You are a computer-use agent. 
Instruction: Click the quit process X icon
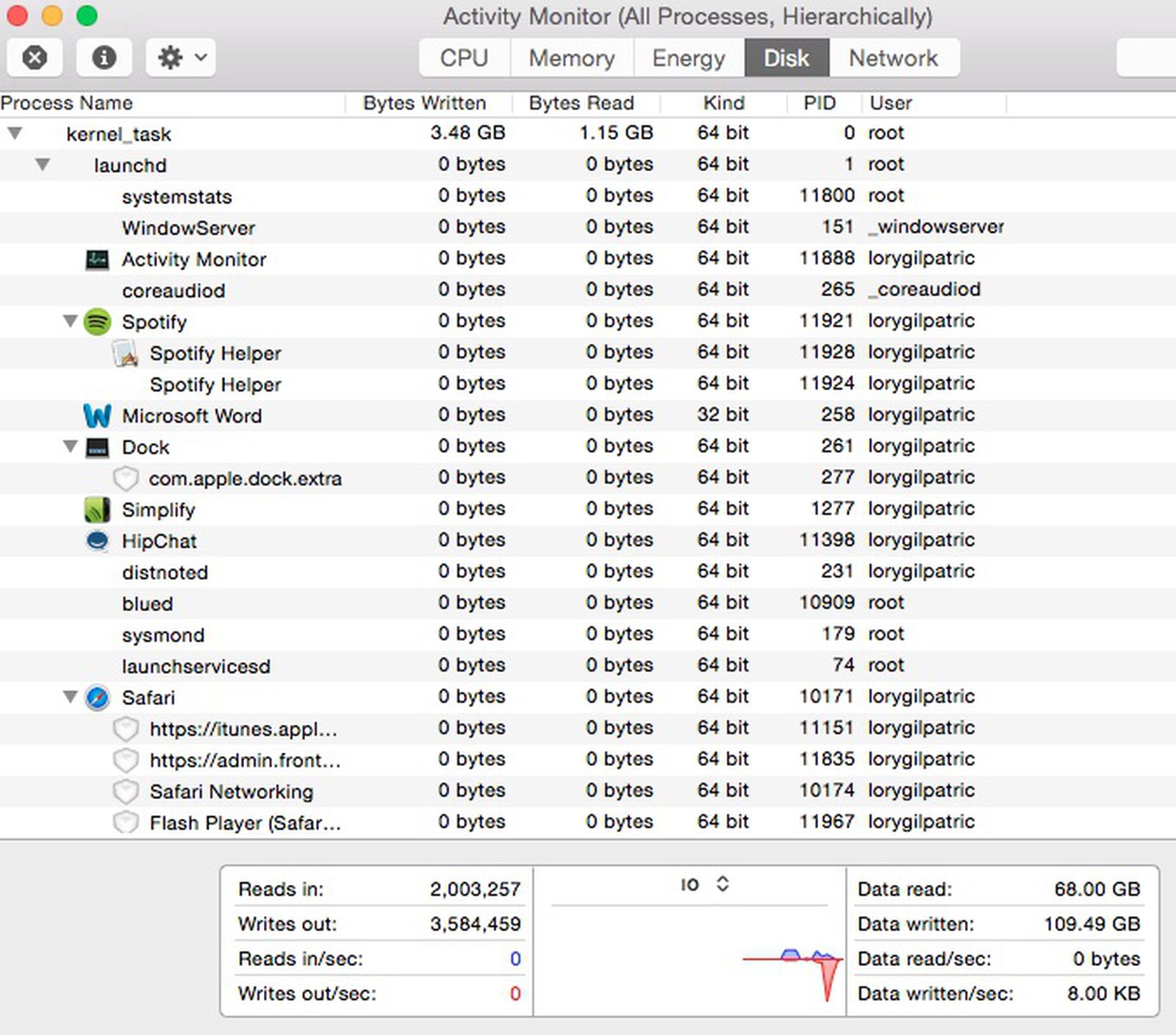(34, 57)
